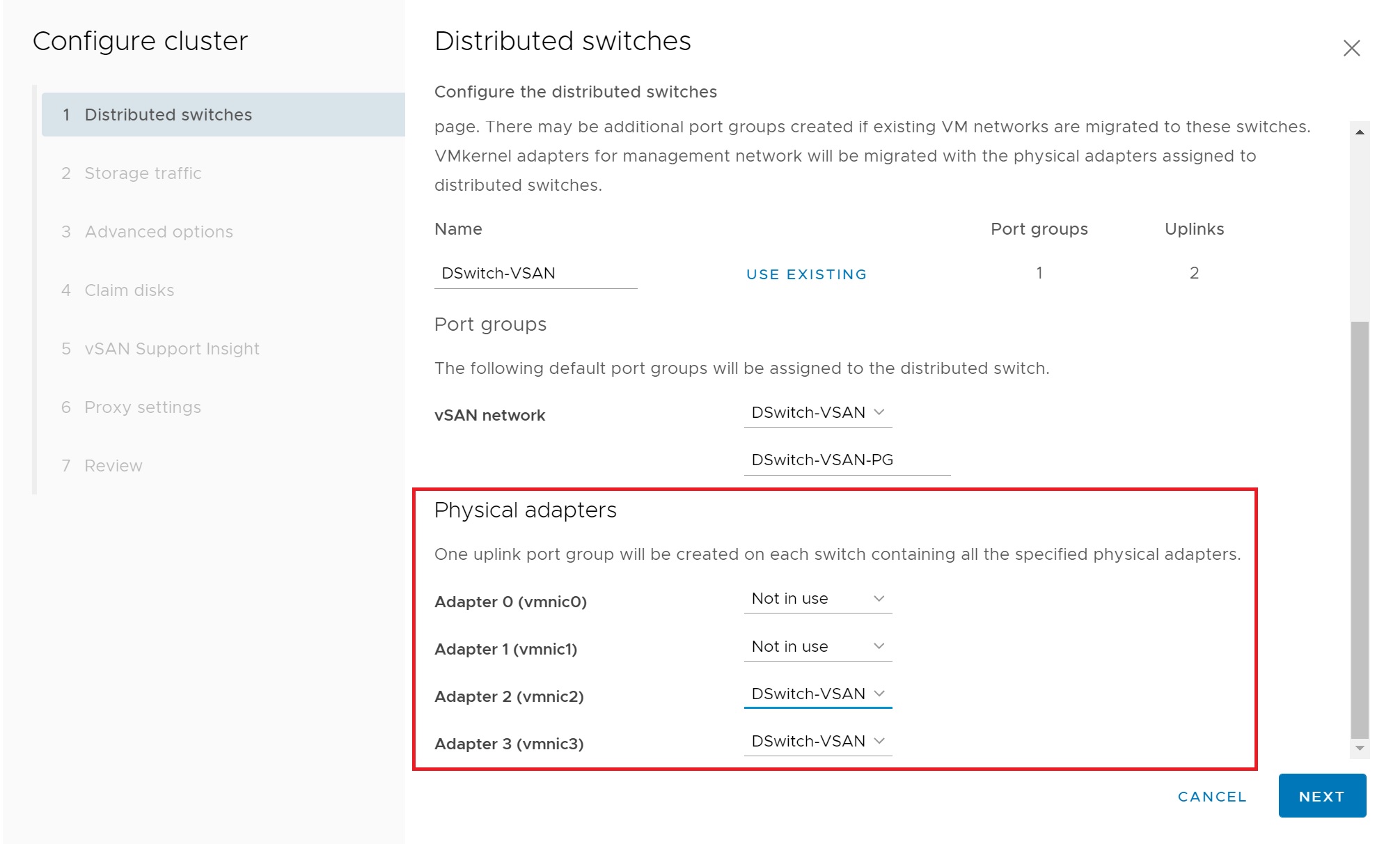
Task: Go to the Claim disks step
Action: (129, 290)
